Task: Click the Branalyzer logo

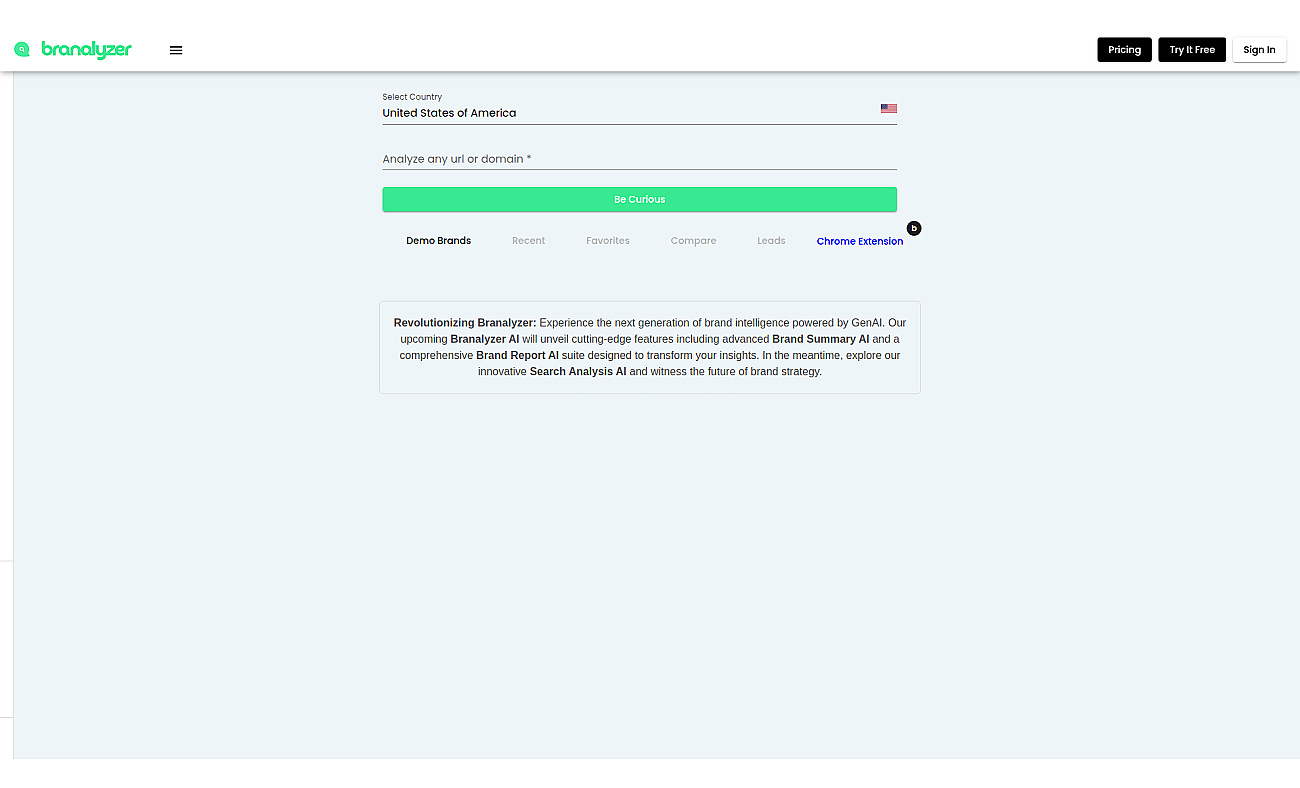Action: [73, 50]
